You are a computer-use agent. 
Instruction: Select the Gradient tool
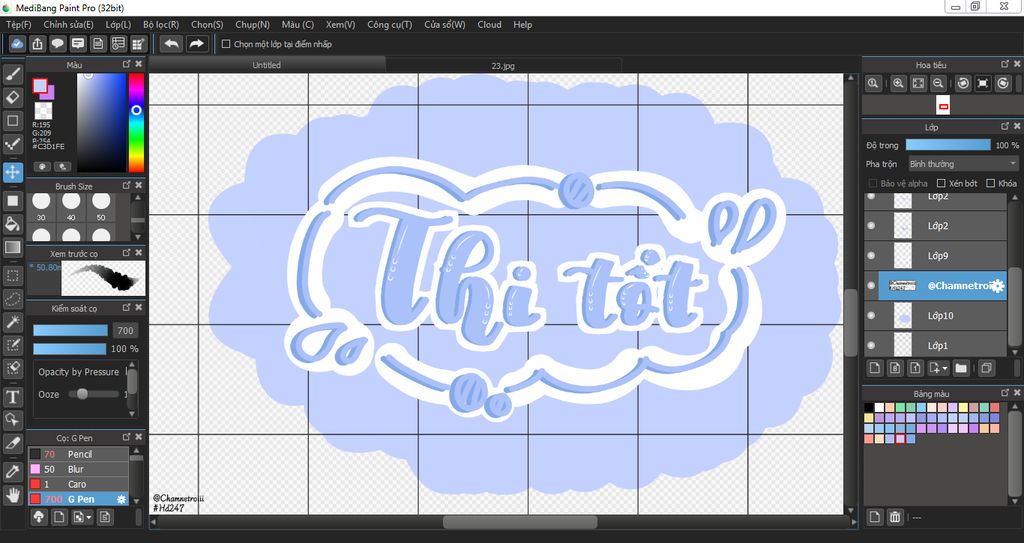pyautogui.click(x=12, y=248)
